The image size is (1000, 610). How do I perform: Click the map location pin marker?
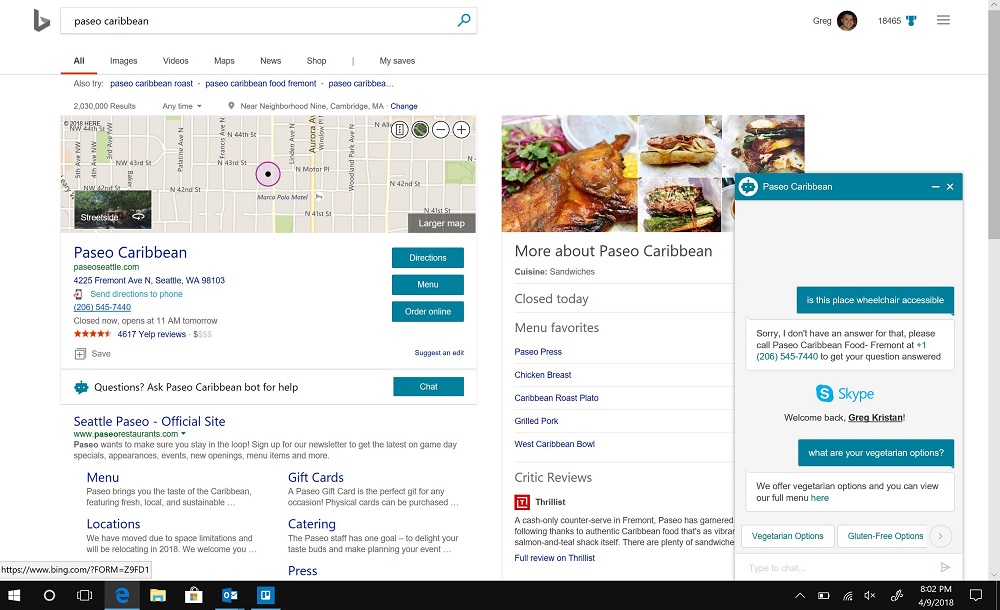(268, 174)
